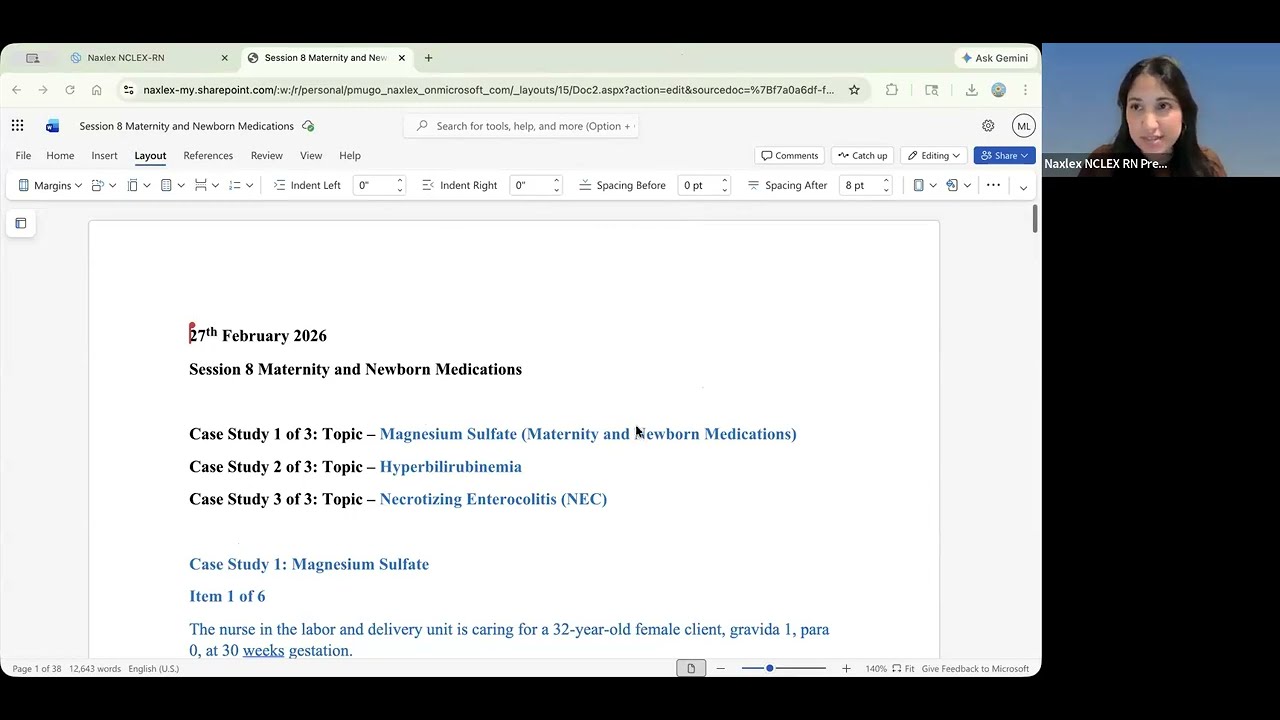Screen dimensions: 1280x720
Task: Close the Naxlex NCLEX-RN tab
Action: tap(224, 58)
